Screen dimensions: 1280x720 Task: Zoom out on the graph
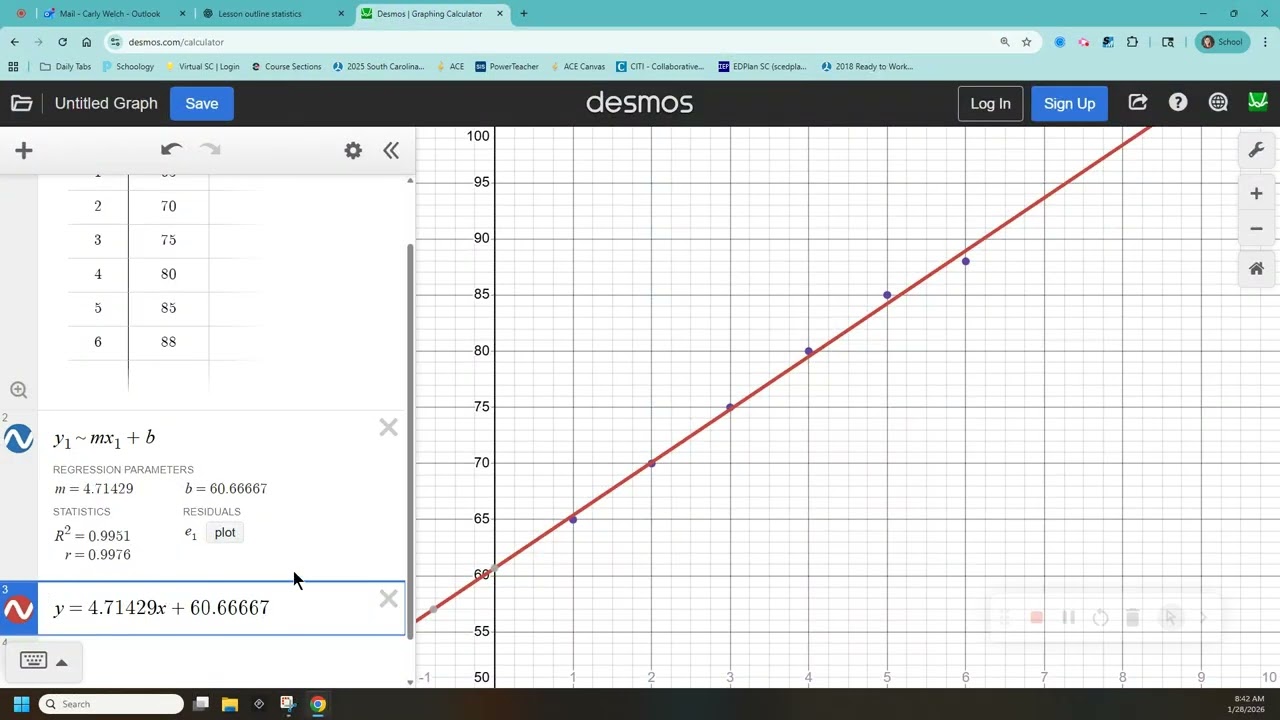pos(1256,229)
